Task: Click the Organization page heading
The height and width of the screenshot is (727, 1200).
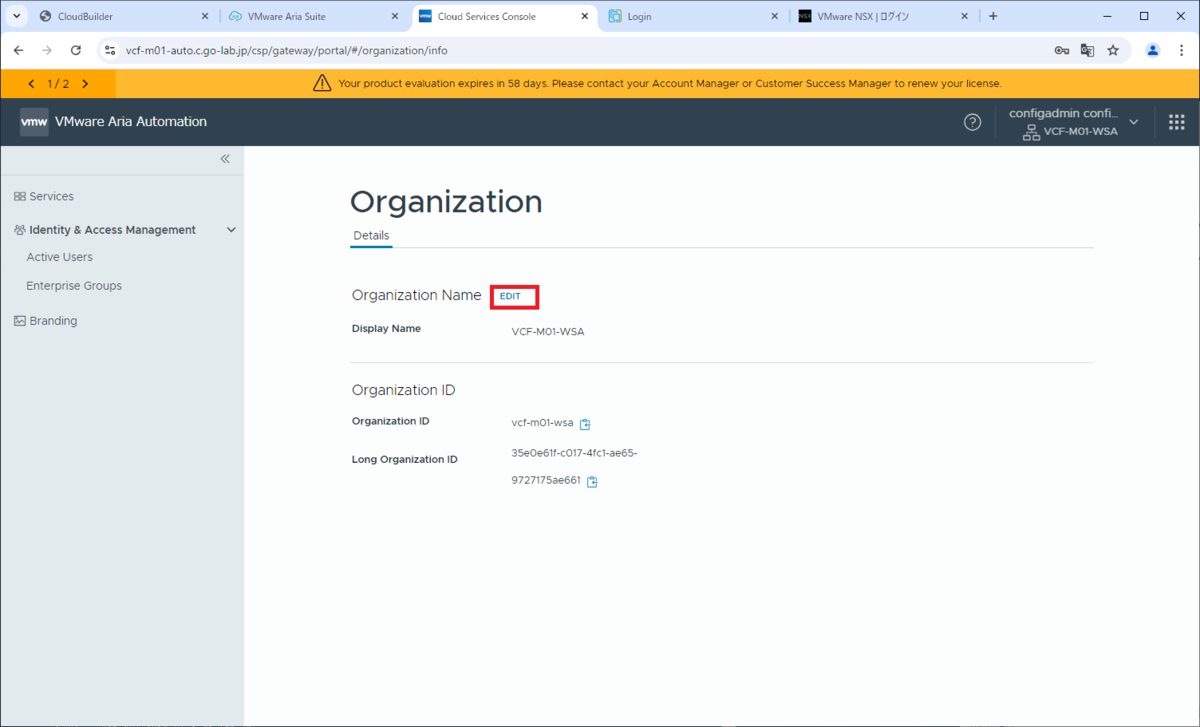Action: (446, 202)
